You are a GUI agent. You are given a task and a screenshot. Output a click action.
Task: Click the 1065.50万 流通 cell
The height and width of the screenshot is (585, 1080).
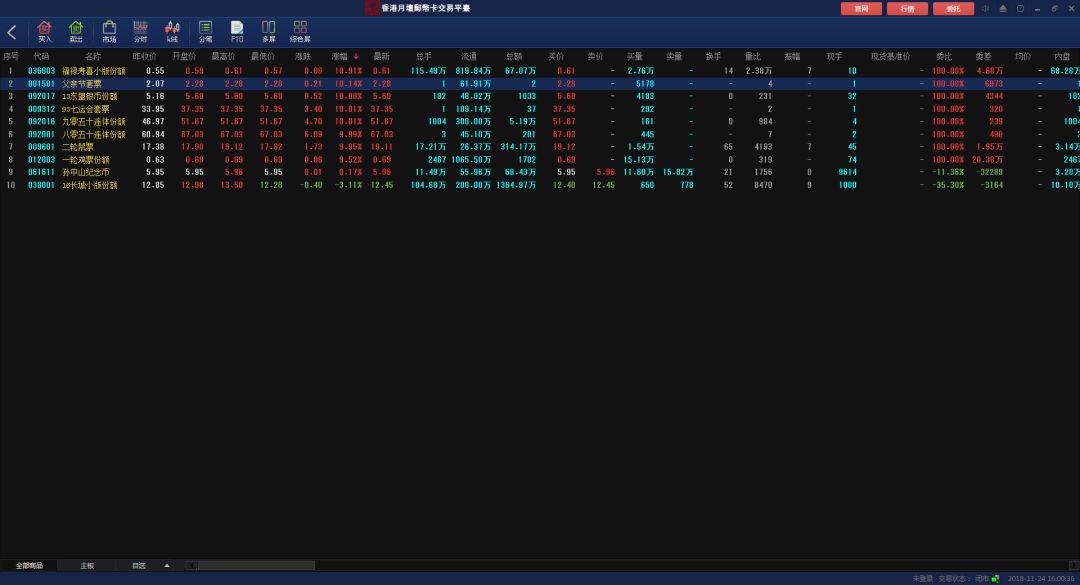[x=471, y=159]
